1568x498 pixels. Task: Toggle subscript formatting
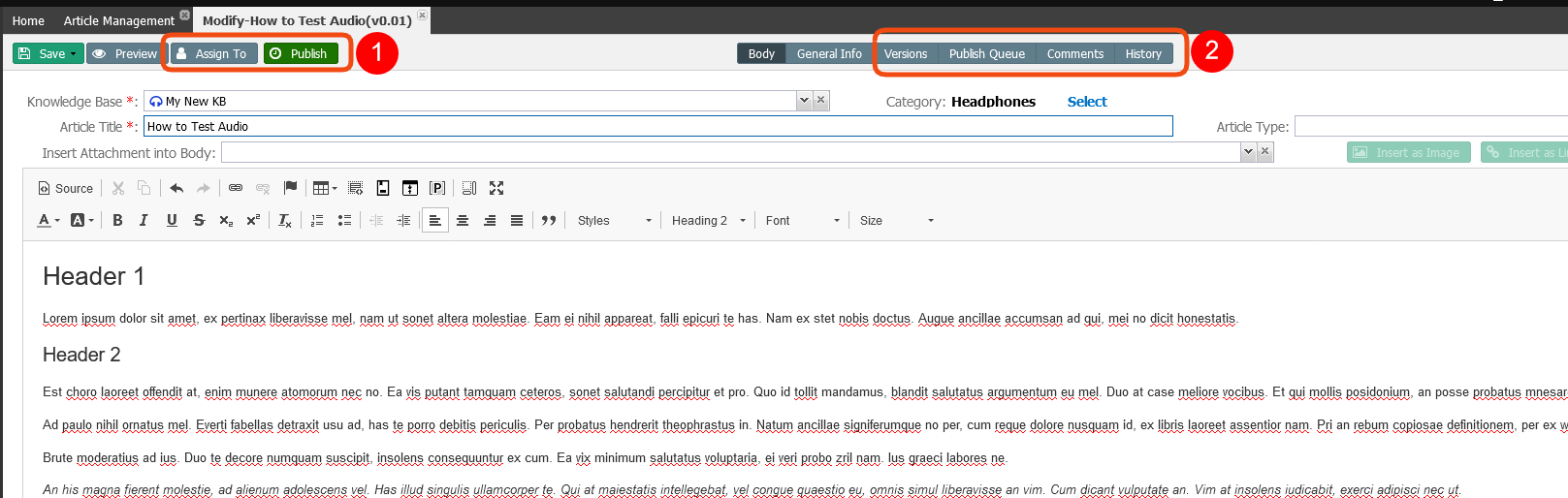click(x=226, y=220)
